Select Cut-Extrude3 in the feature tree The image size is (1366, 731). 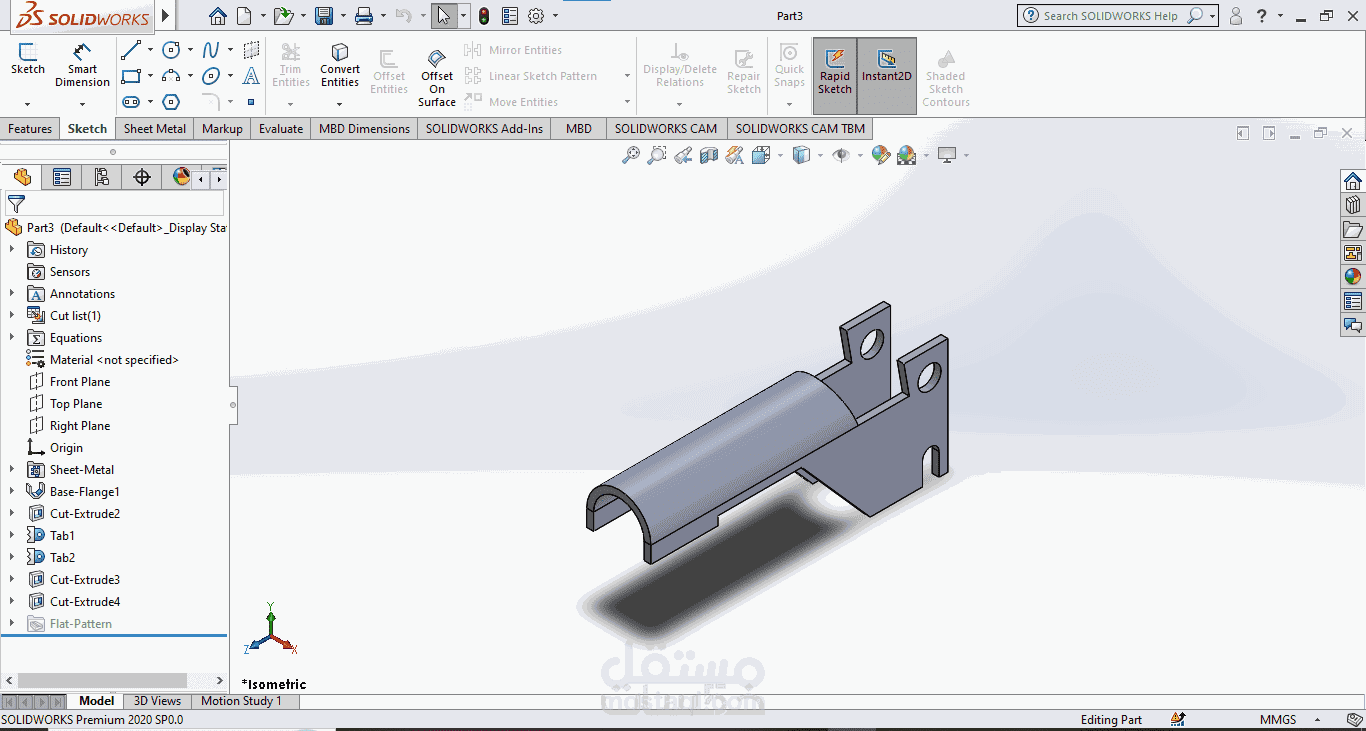tap(85, 579)
